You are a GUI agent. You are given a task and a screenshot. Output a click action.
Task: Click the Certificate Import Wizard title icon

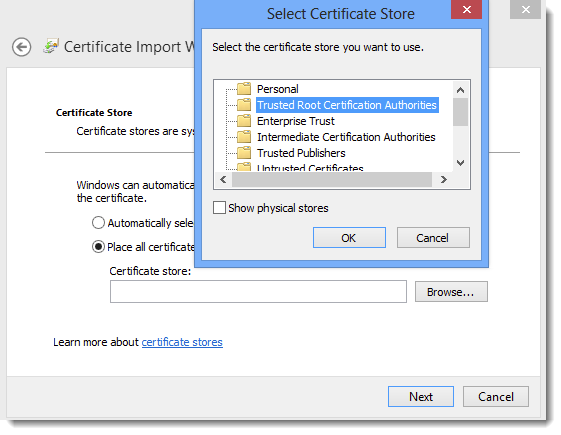coord(51,46)
